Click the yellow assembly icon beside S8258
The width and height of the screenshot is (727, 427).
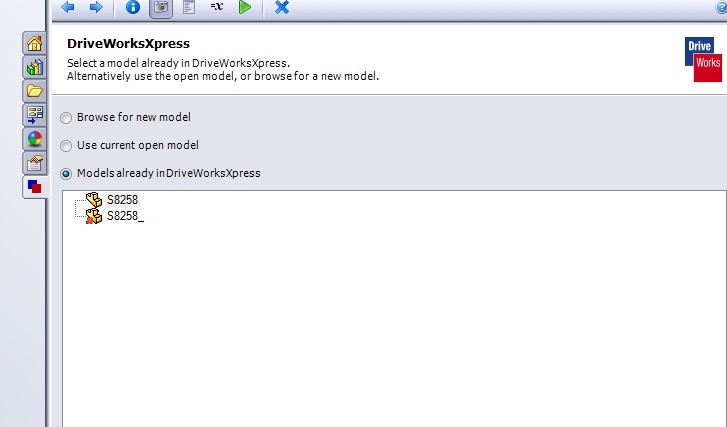click(94, 200)
